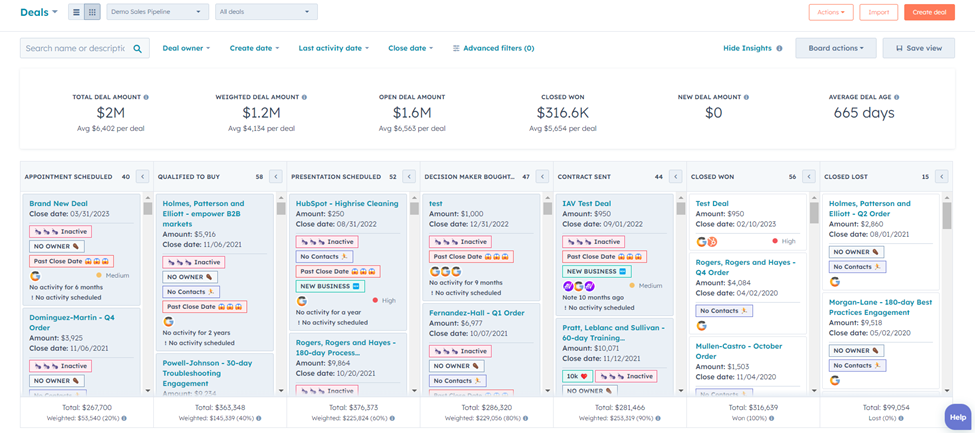Click the search magnifier icon
Image resolution: width=975 pixels, height=433 pixels.
pyautogui.click(x=137, y=49)
